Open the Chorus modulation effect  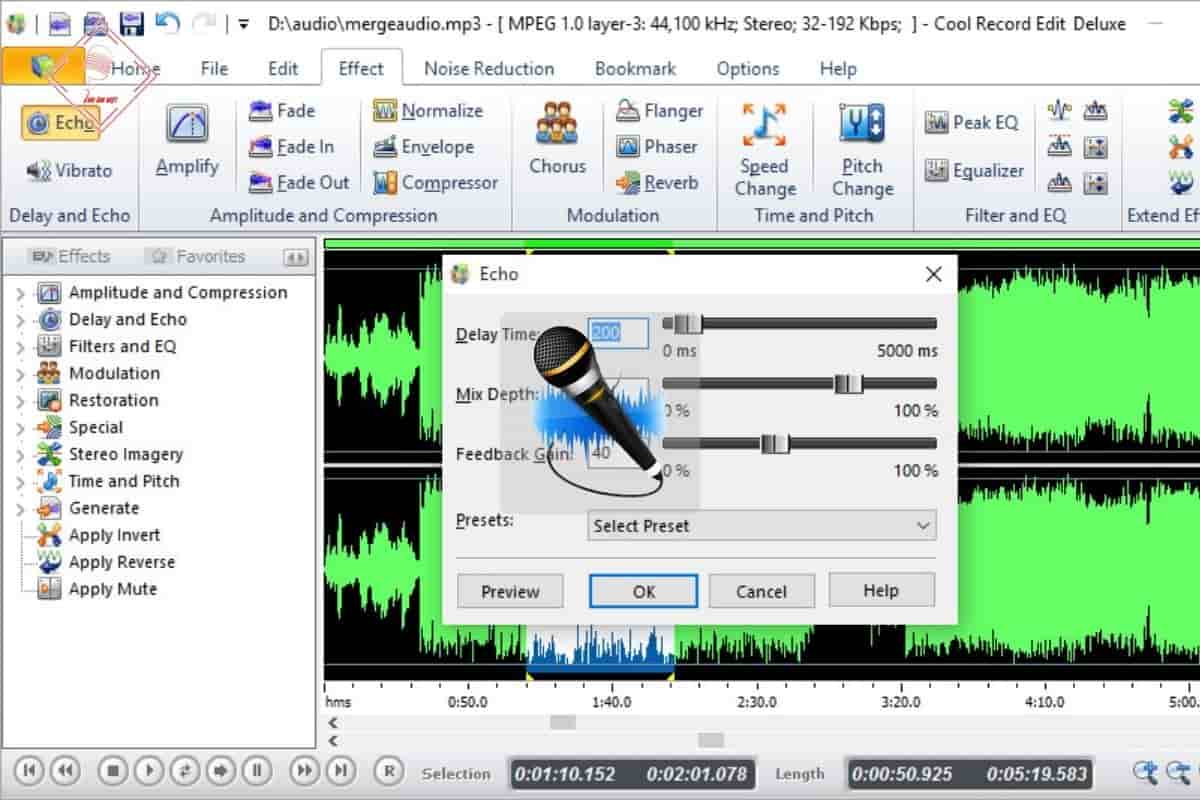pos(557,140)
